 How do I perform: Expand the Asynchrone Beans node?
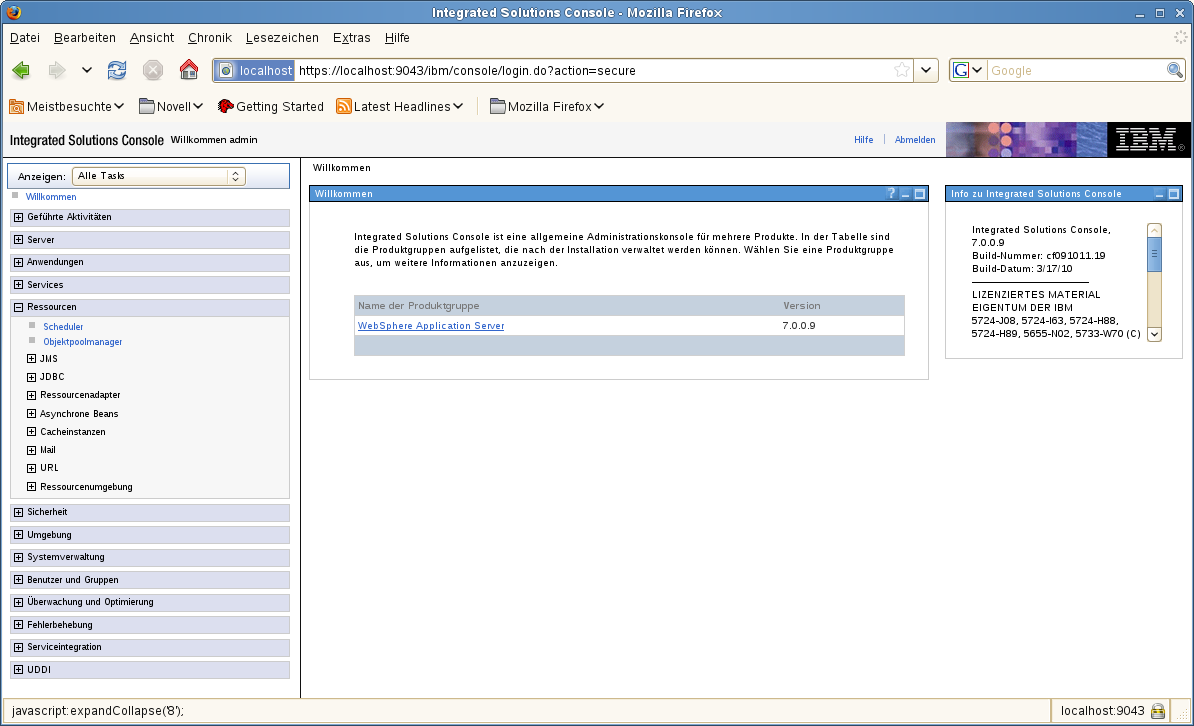click(31, 414)
